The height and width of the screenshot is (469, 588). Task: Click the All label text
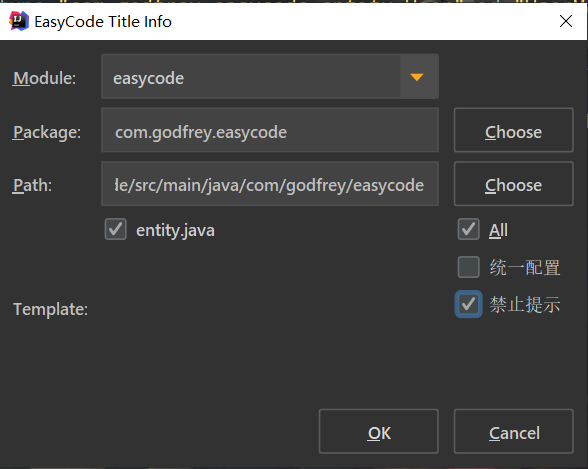pyautogui.click(x=498, y=230)
